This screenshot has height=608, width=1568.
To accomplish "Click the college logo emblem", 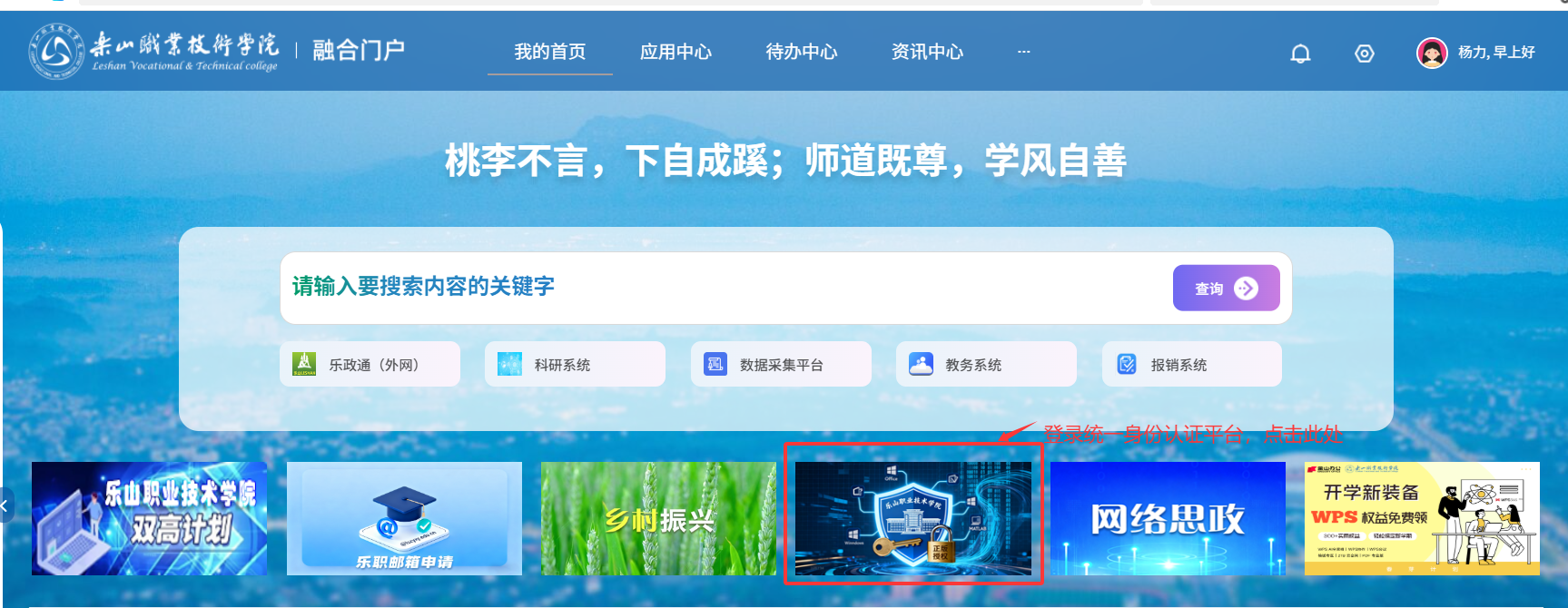I will (55, 51).
